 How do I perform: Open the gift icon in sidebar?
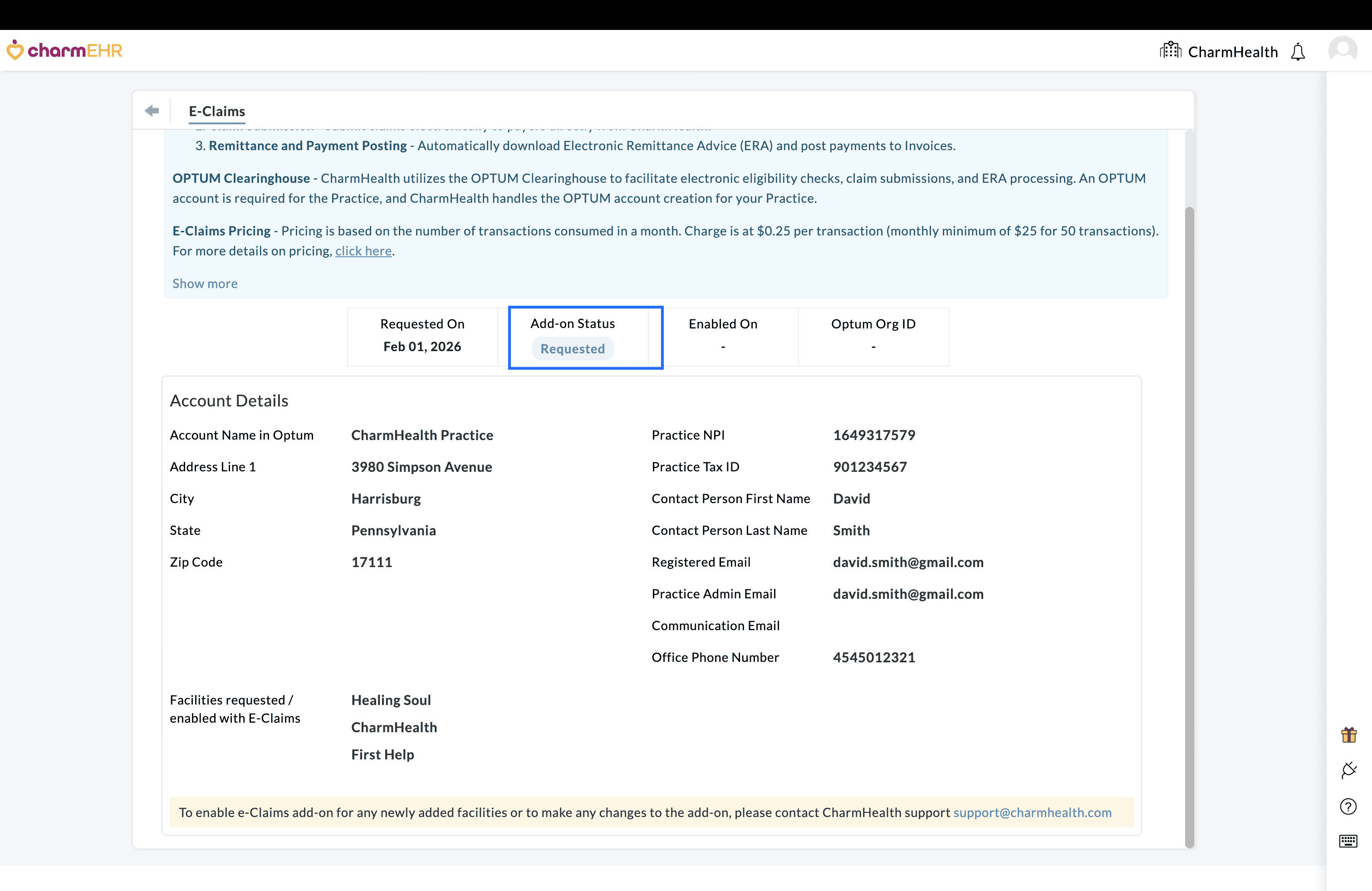pyautogui.click(x=1348, y=735)
